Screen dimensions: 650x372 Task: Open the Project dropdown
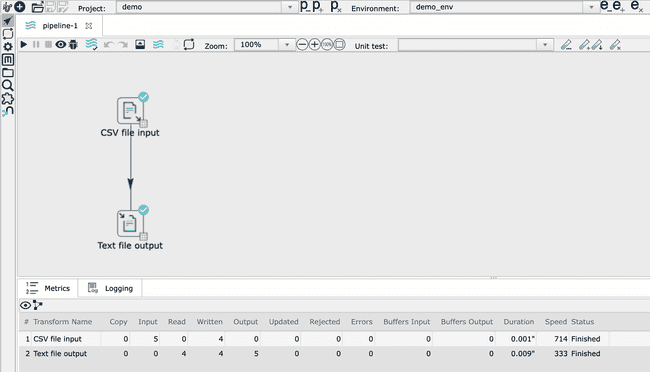289,7
